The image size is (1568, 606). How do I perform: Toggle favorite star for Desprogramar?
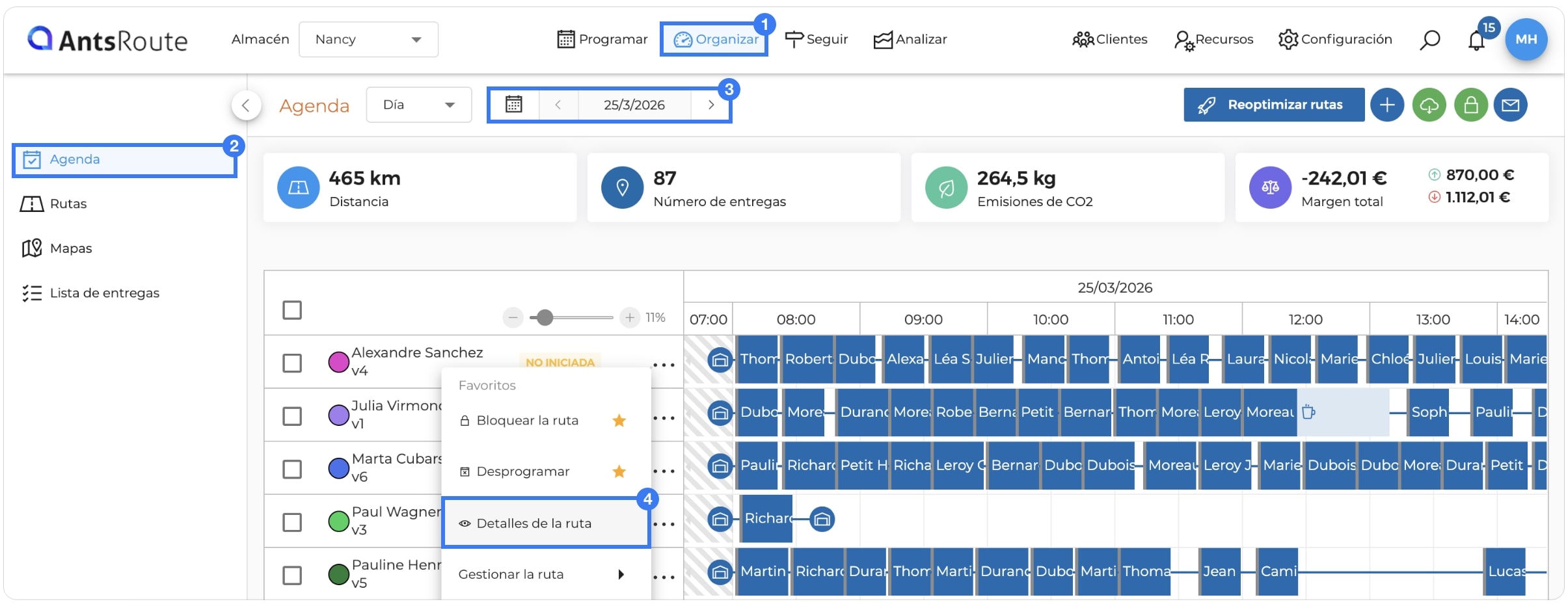pyautogui.click(x=619, y=471)
